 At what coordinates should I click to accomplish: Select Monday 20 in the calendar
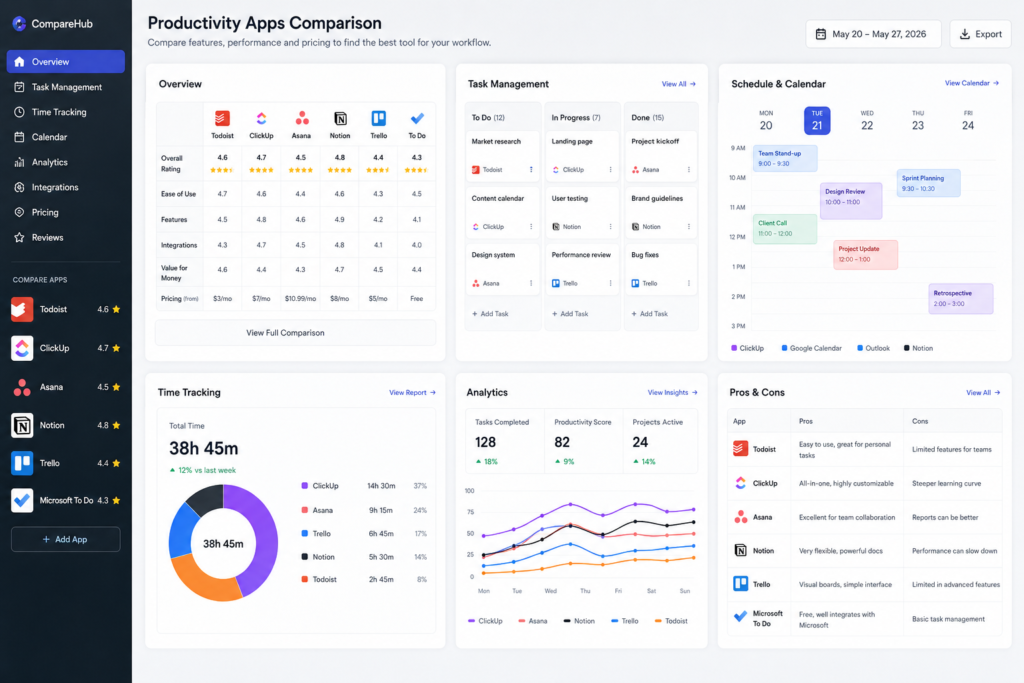[766, 121]
